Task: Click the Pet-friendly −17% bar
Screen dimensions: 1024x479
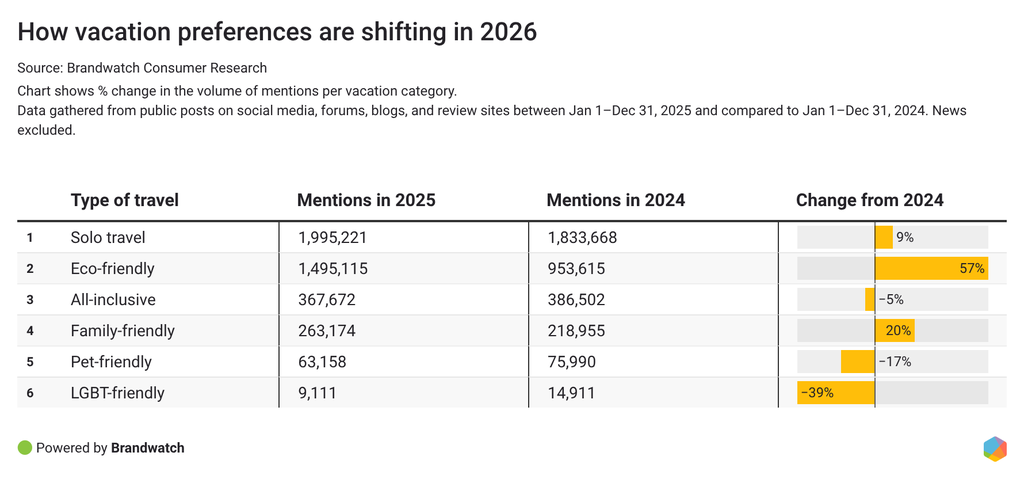Action: (858, 362)
